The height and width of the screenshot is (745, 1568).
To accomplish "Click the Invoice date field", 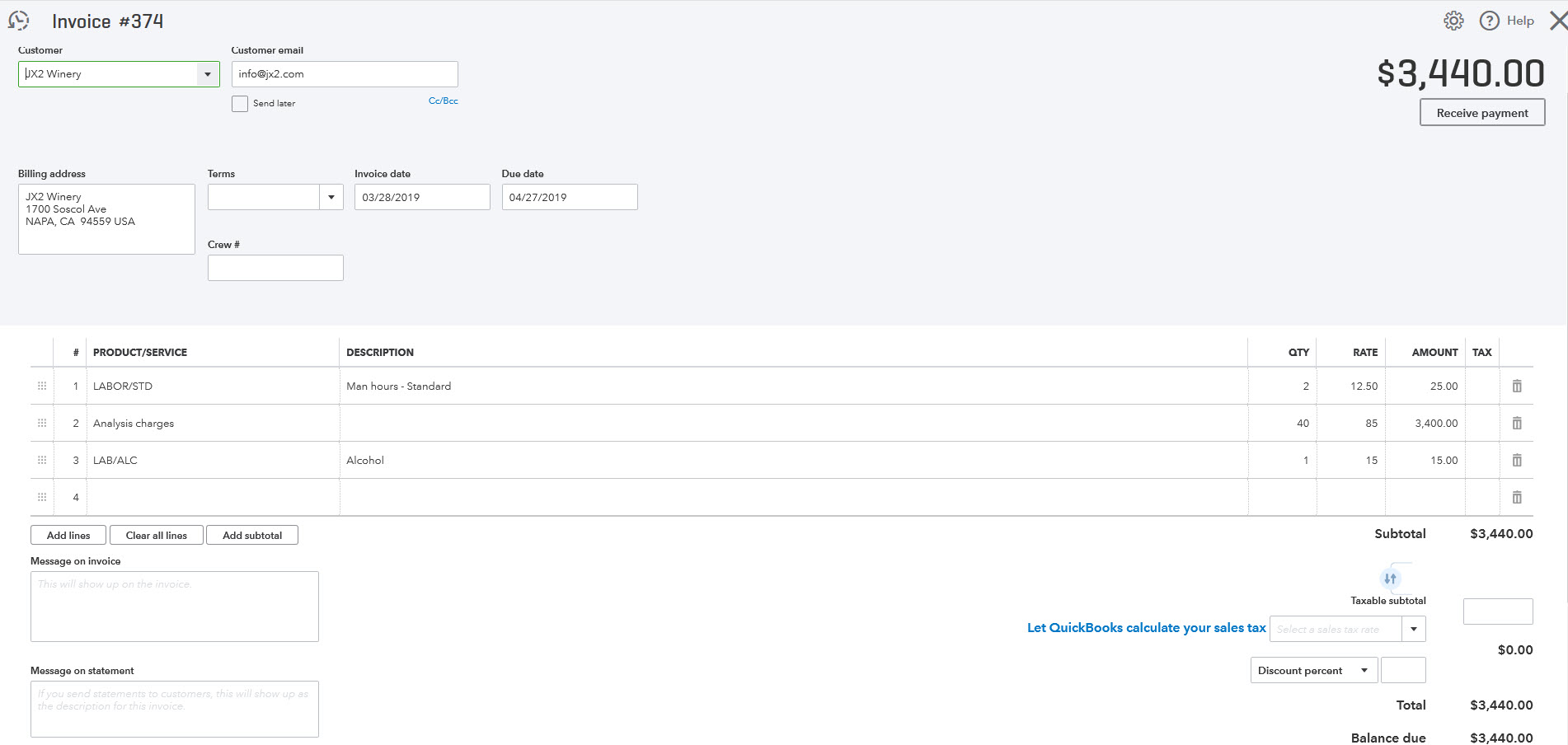I will point(422,197).
